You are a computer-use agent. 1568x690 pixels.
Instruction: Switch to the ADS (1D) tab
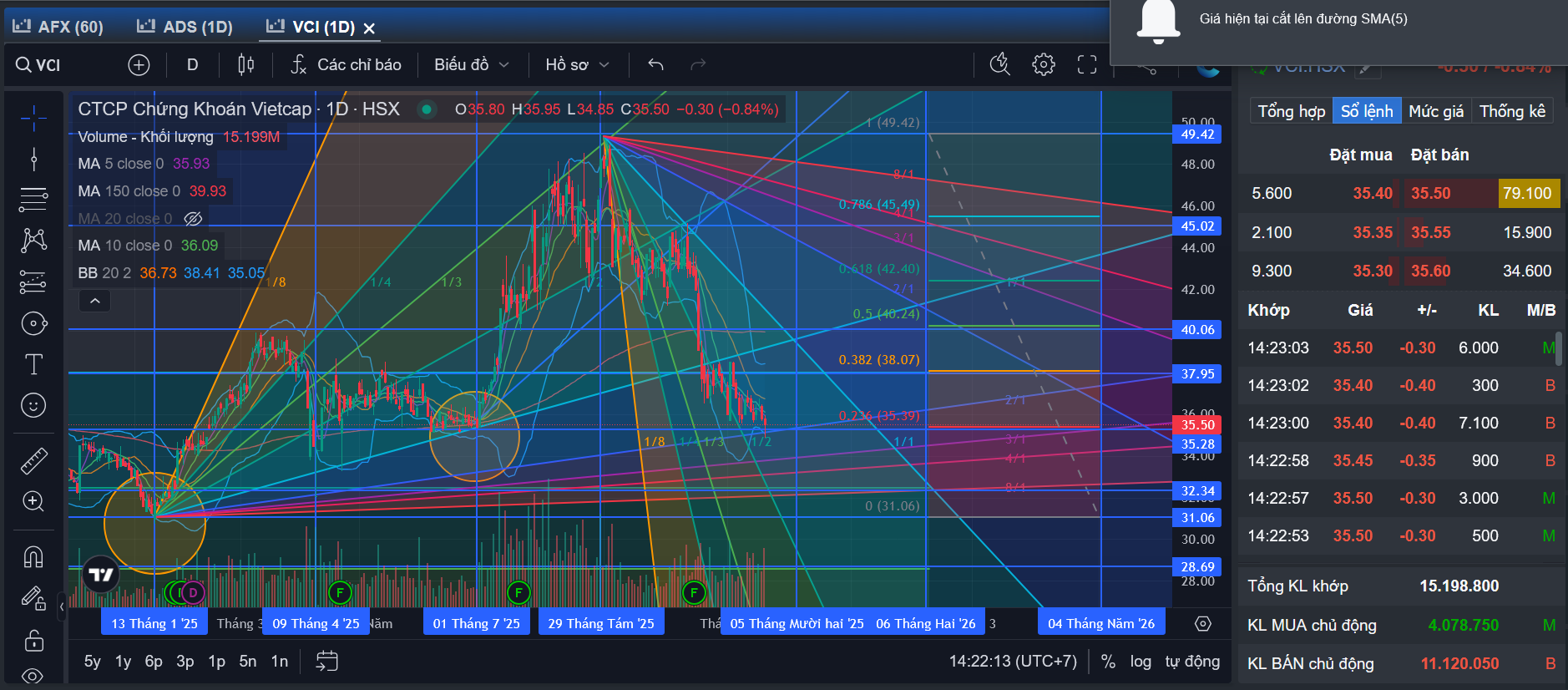tap(185, 27)
